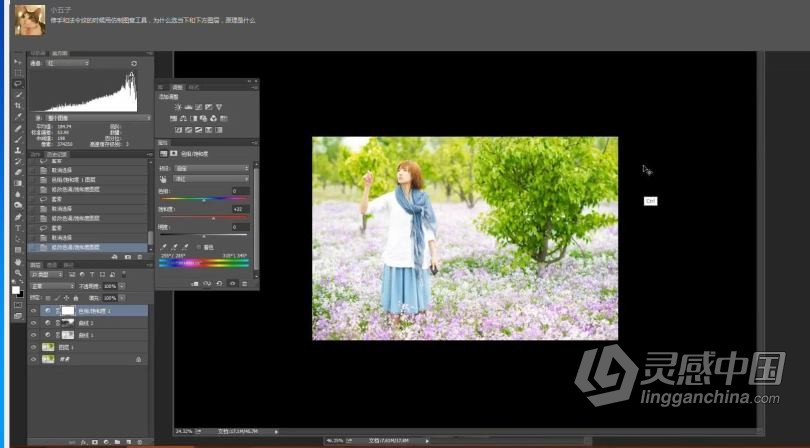This screenshot has width=810, height=448.
Task: Open the Fill slider dropdown arrow
Action: [x=122, y=298]
